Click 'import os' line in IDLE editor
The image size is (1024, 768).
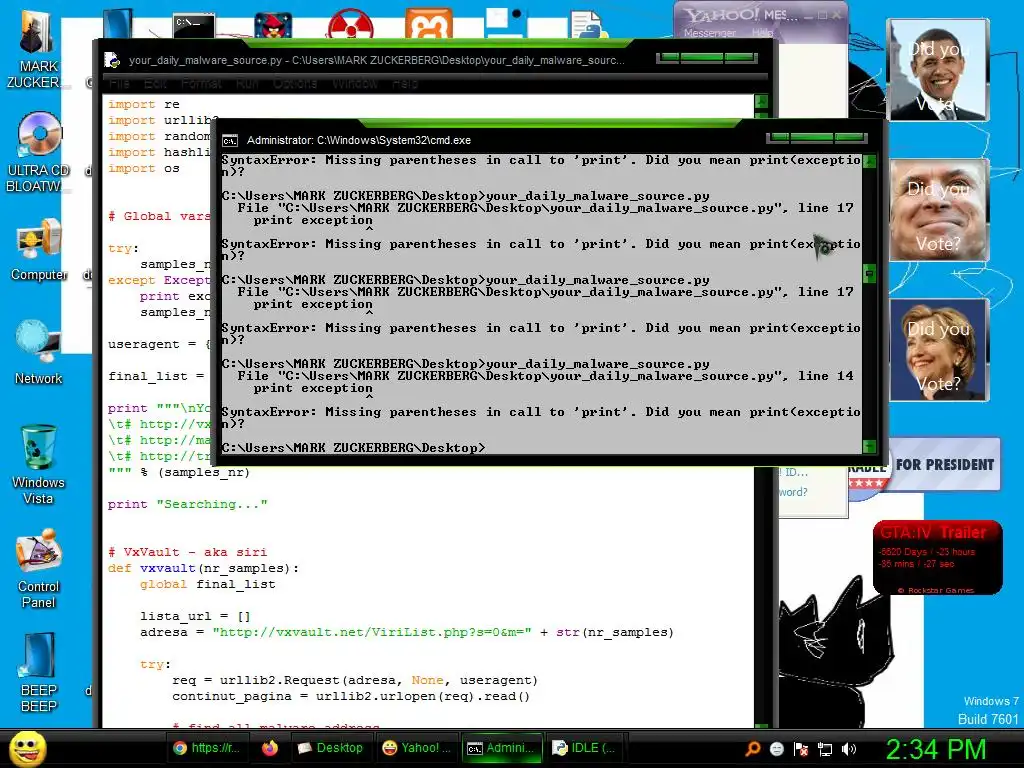click(x=144, y=168)
